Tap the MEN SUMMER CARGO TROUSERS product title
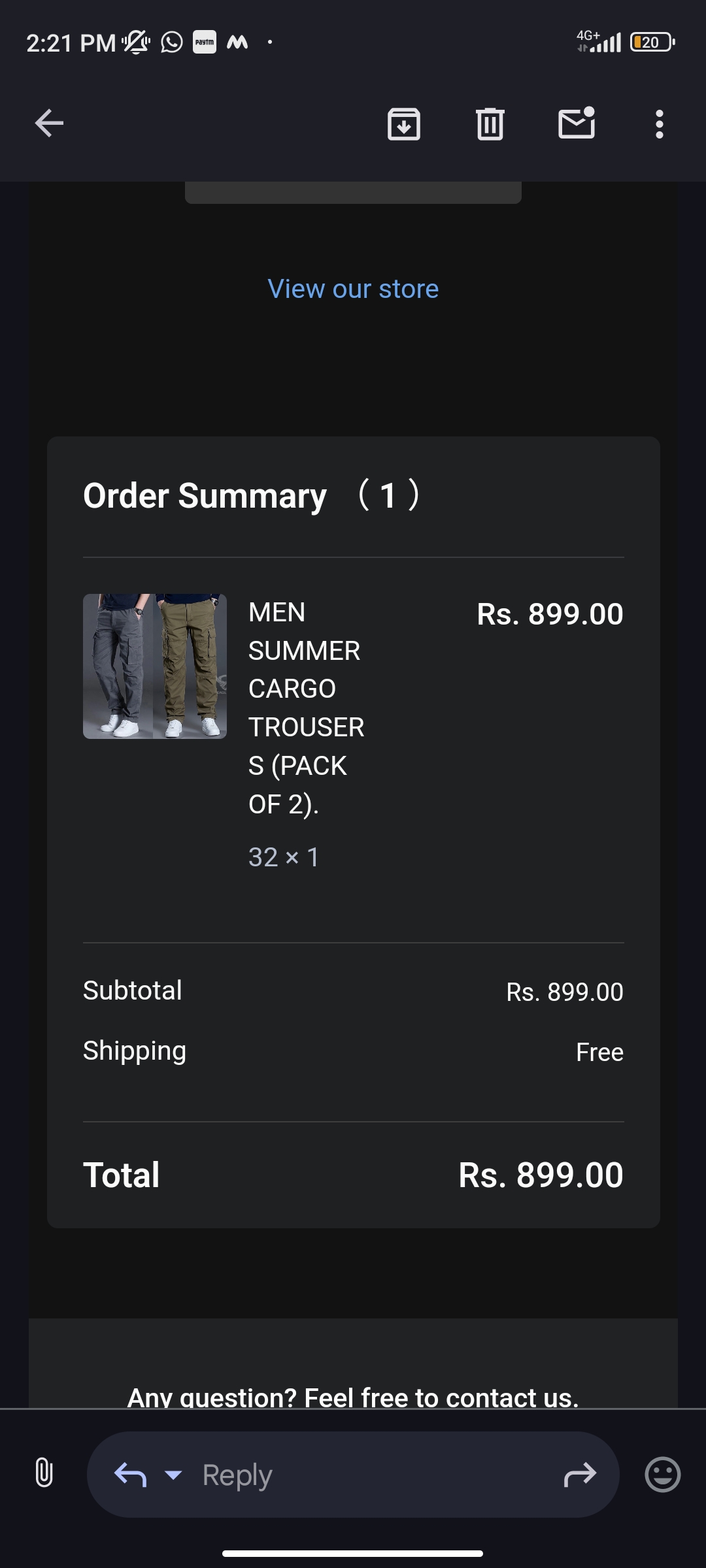This screenshot has height=1568, width=706. (306, 708)
